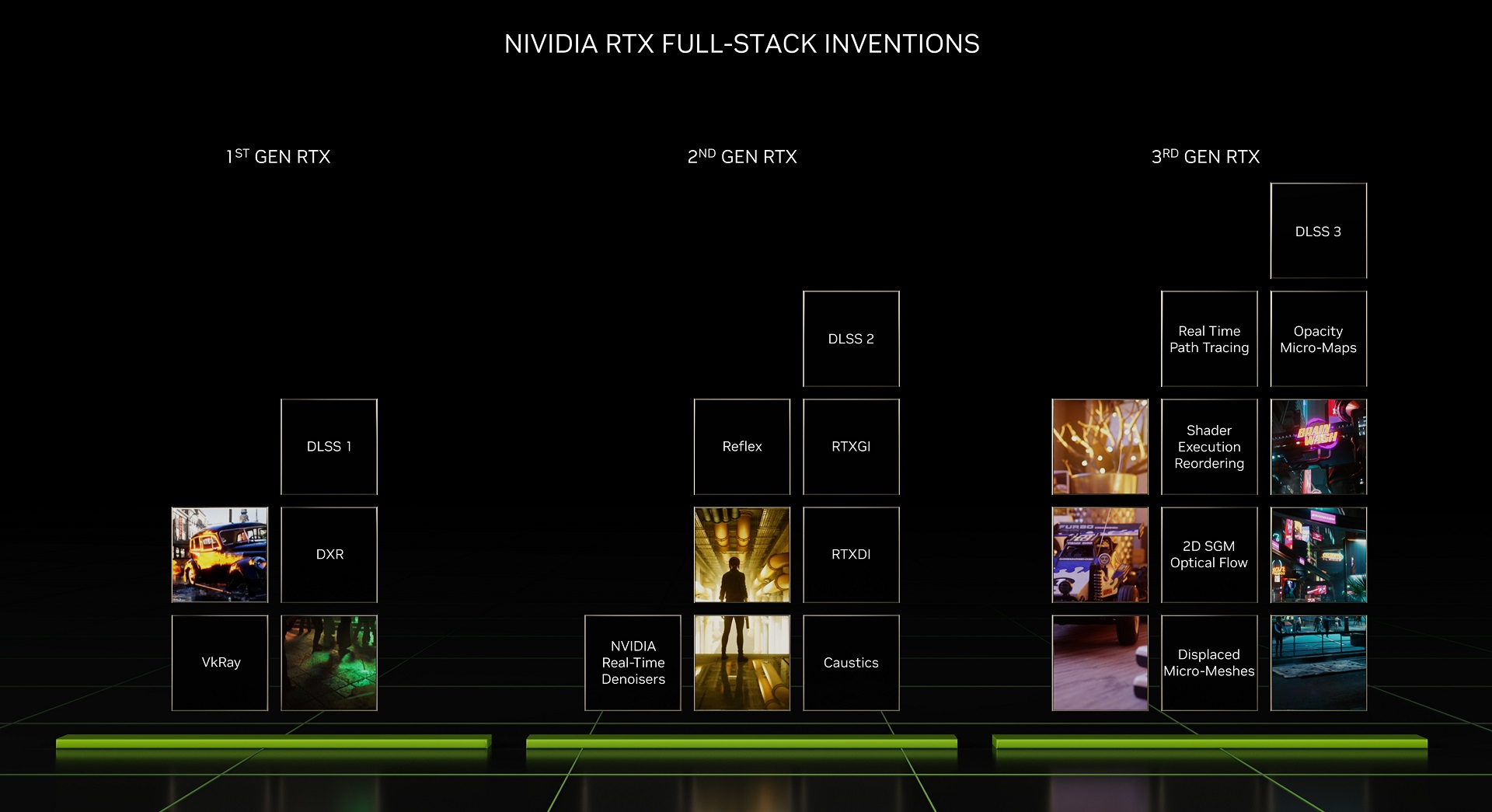The height and width of the screenshot is (812, 1492).
Task: Open the teal street crosswalk thumbnail
Action: coord(1319,663)
